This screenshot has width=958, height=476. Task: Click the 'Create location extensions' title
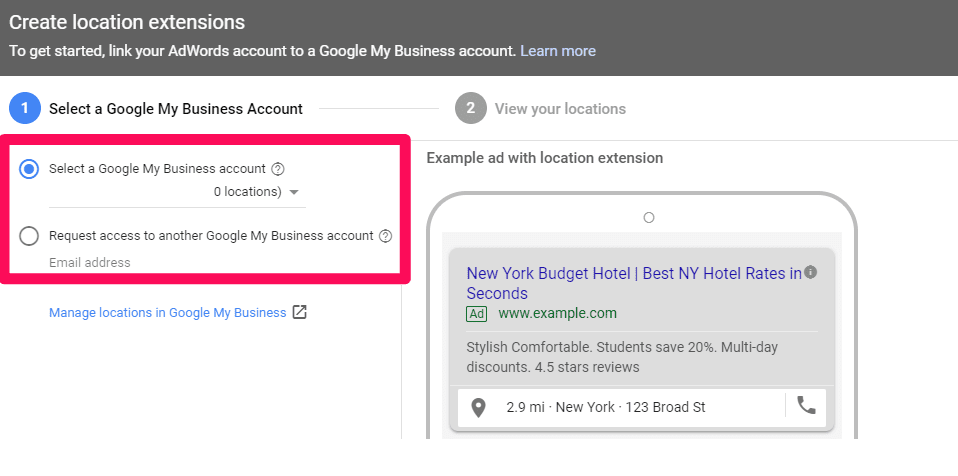coord(126,23)
